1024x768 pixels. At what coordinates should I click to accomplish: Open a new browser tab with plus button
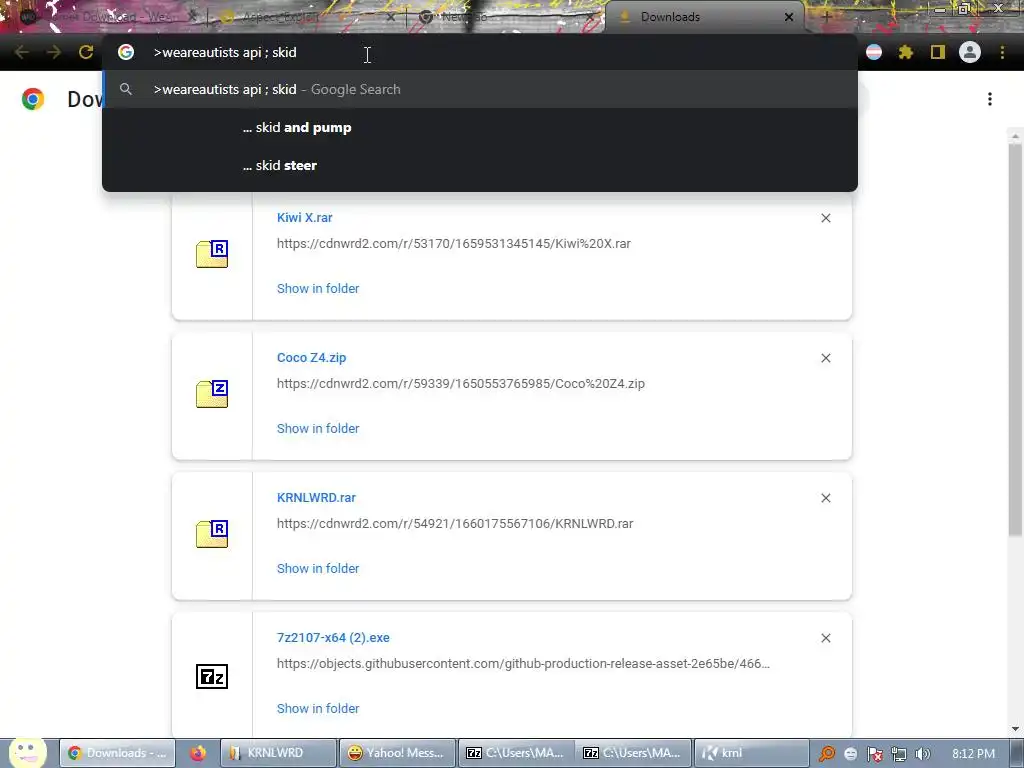click(x=826, y=17)
